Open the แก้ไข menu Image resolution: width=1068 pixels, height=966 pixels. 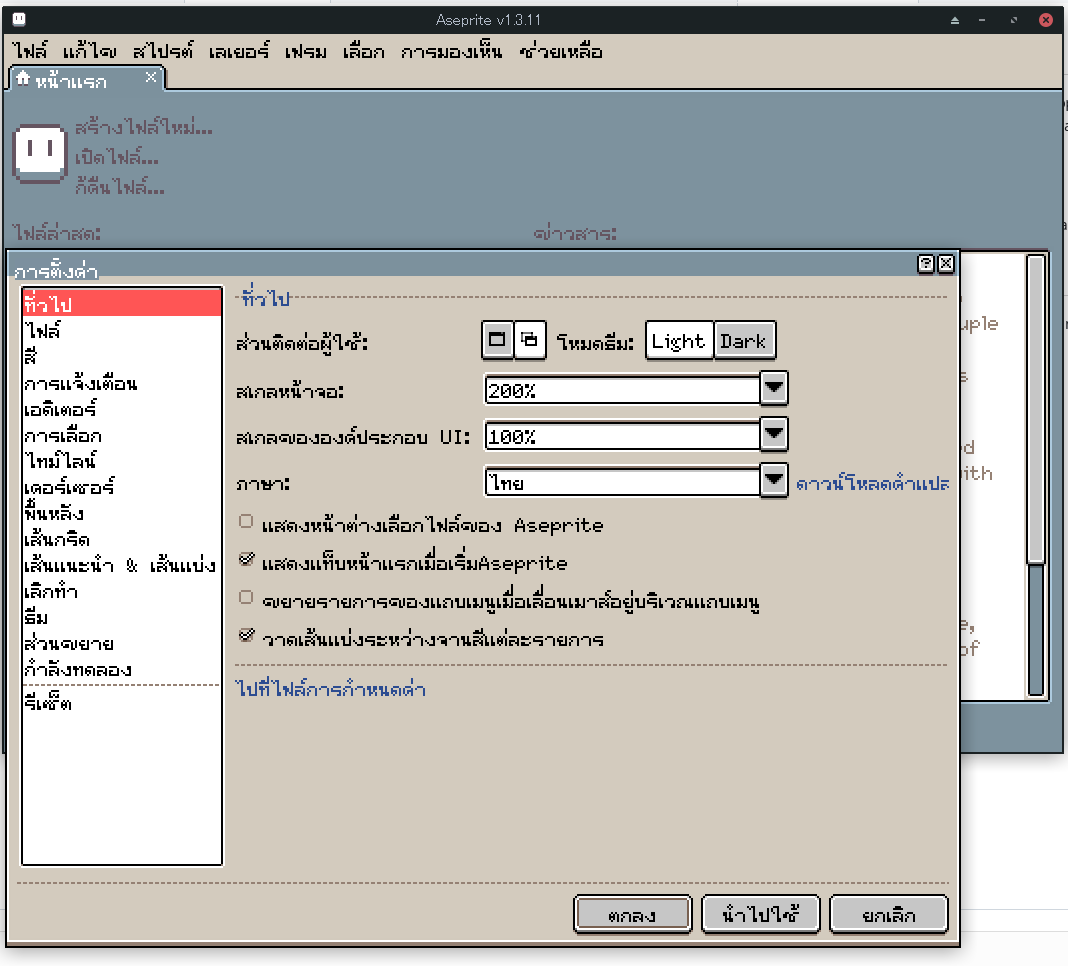(x=89, y=51)
